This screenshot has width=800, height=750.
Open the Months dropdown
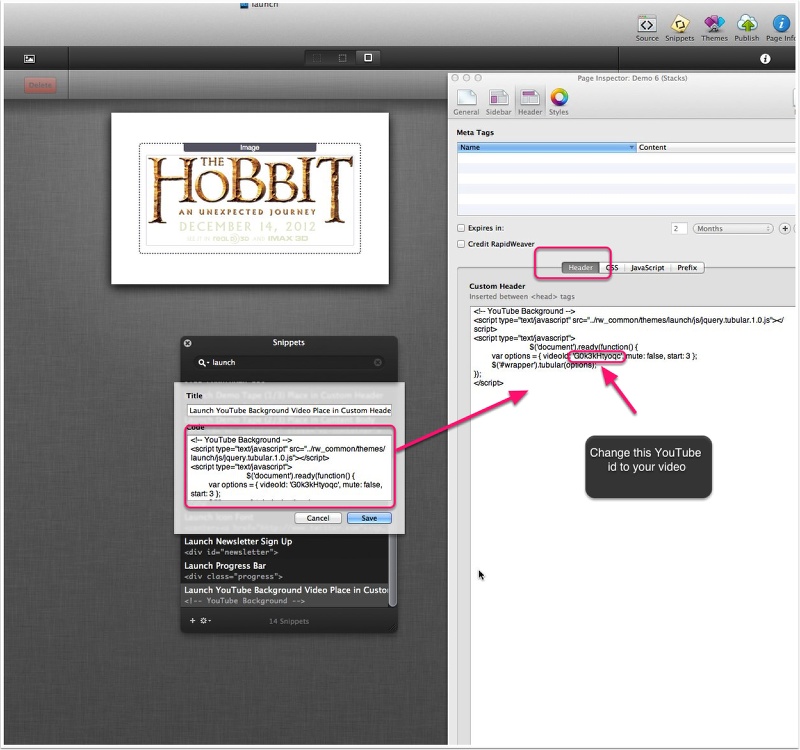733,229
